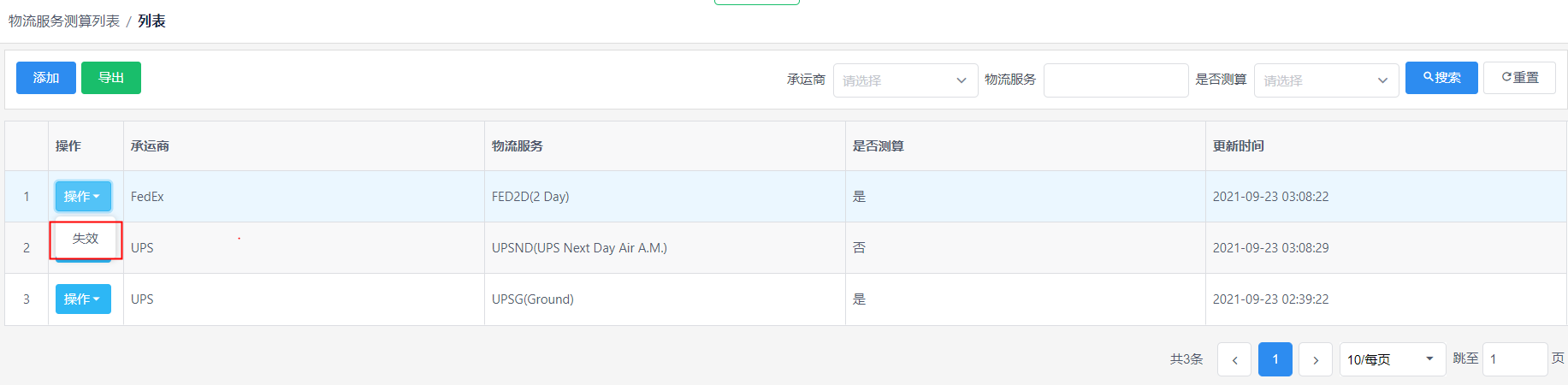Screen dimensions: 1568x385
Task: Open the 承运商 carrier dropdown
Action: [x=905, y=80]
